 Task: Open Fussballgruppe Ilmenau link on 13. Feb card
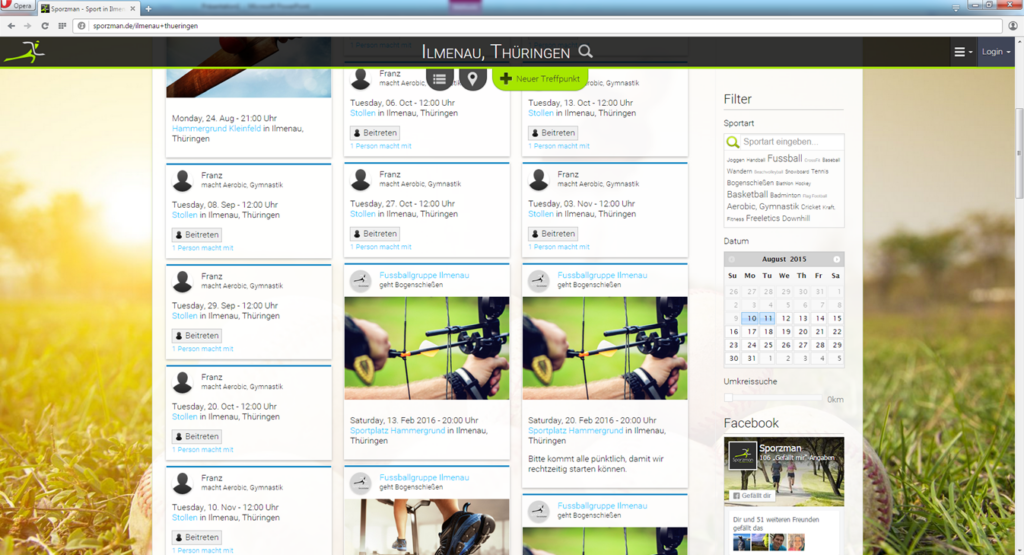click(x=424, y=275)
